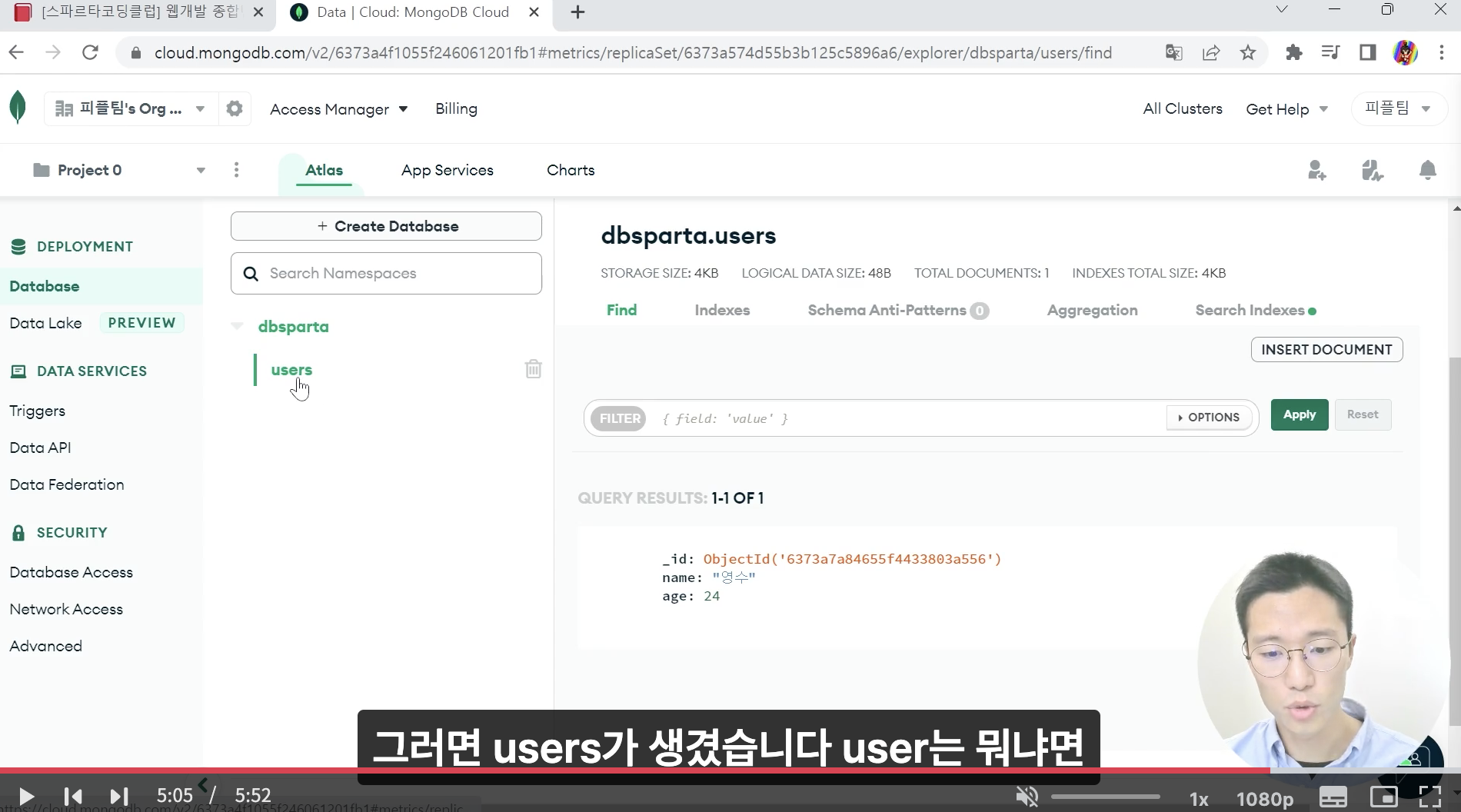Switch to the App Services tab
Image resolution: width=1461 pixels, height=812 pixels.
tap(447, 170)
